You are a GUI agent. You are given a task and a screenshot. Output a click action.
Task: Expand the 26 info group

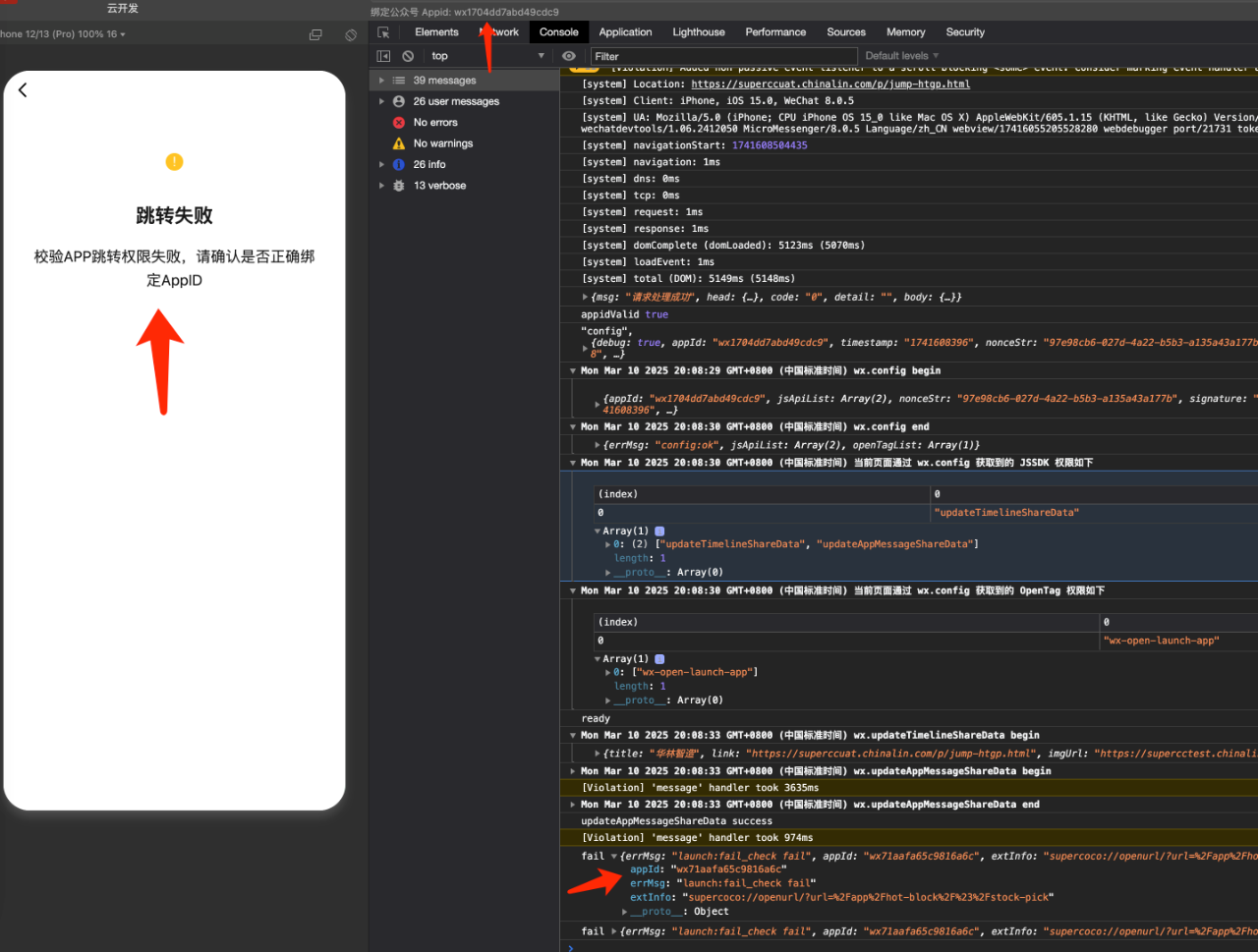point(382,164)
